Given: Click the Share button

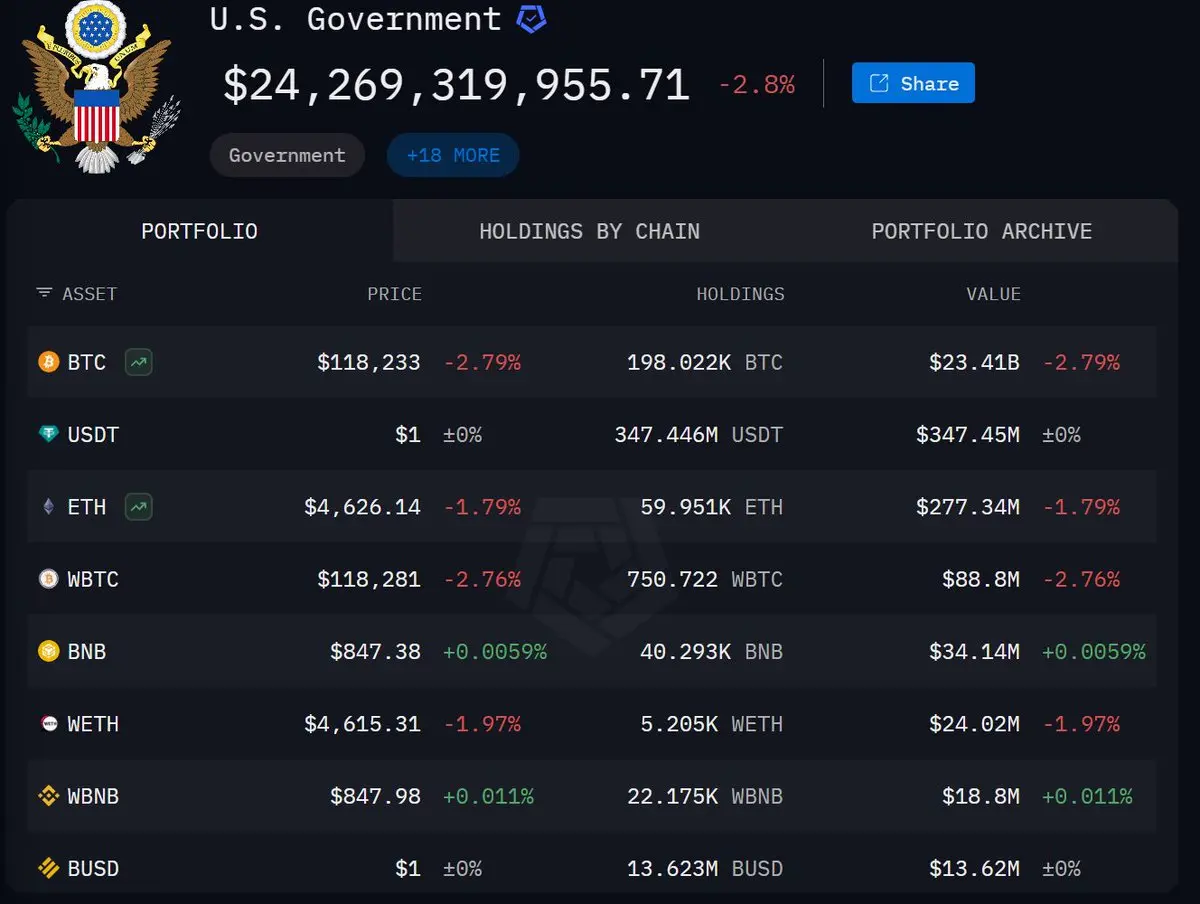Looking at the screenshot, I should [913, 83].
